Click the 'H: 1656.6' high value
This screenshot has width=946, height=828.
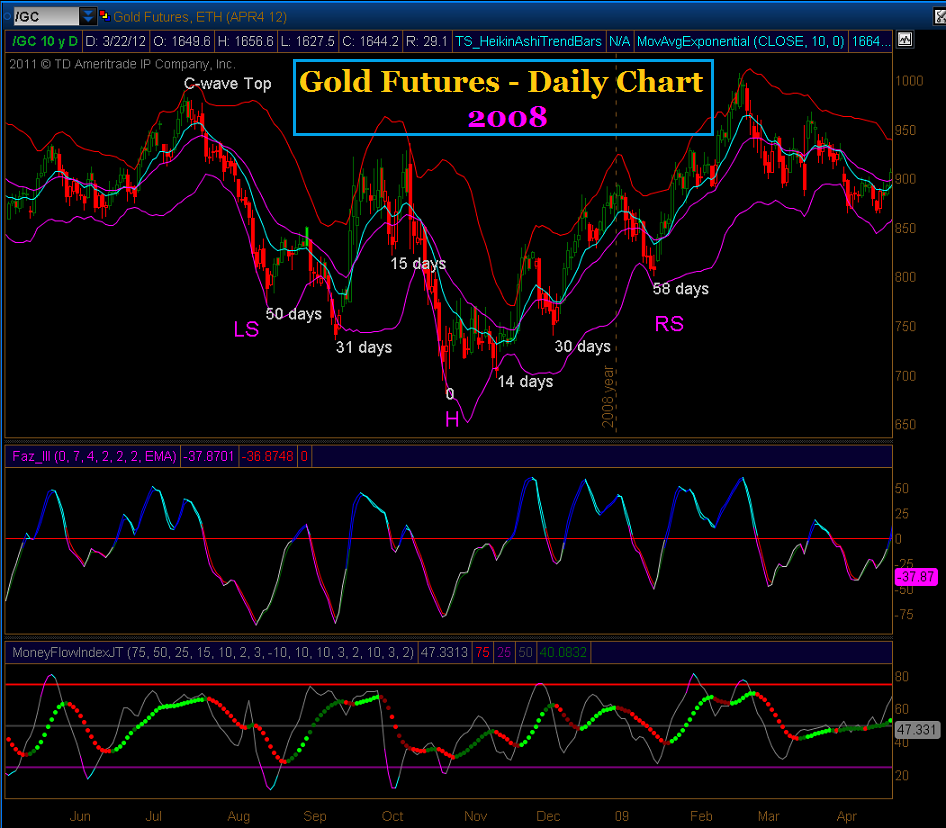coord(245,41)
